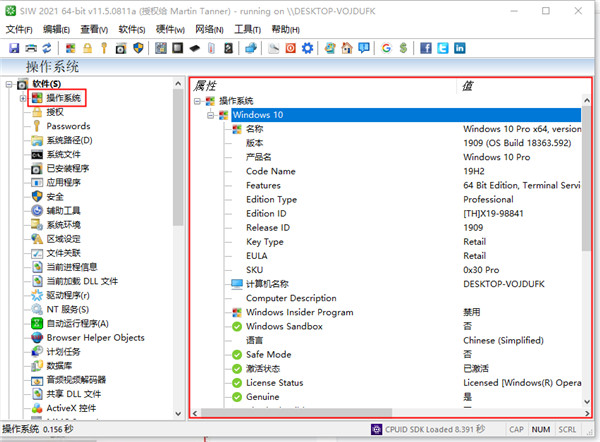Click the blue gear settings toolbar icon
Viewport: 600px width, 442px height.
pyautogui.click(x=307, y=48)
